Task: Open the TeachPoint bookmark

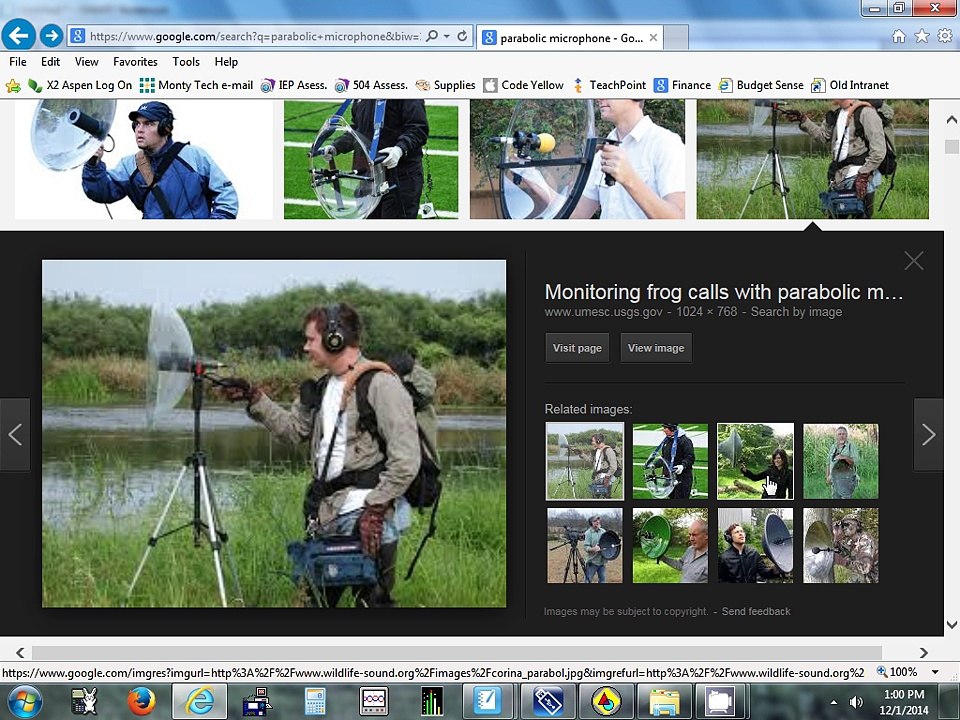Action: pos(609,85)
